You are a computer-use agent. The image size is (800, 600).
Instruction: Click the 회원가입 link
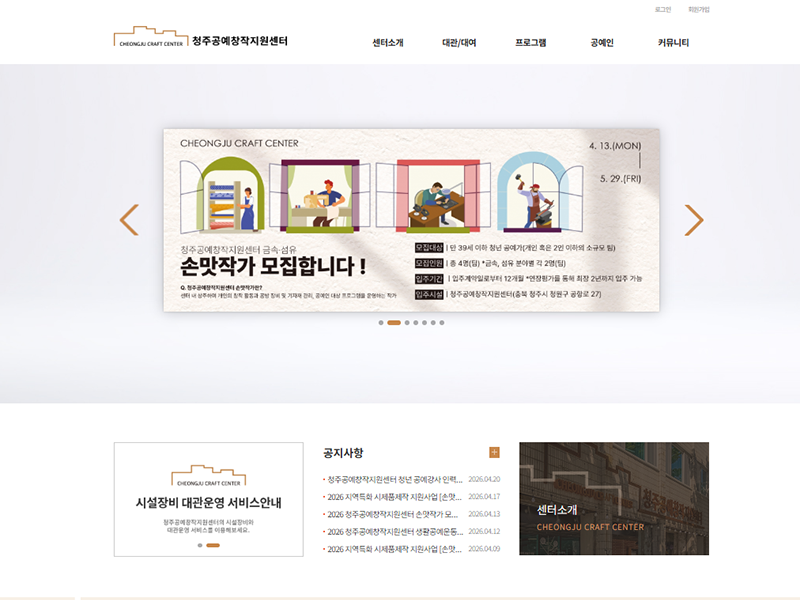click(698, 10)
